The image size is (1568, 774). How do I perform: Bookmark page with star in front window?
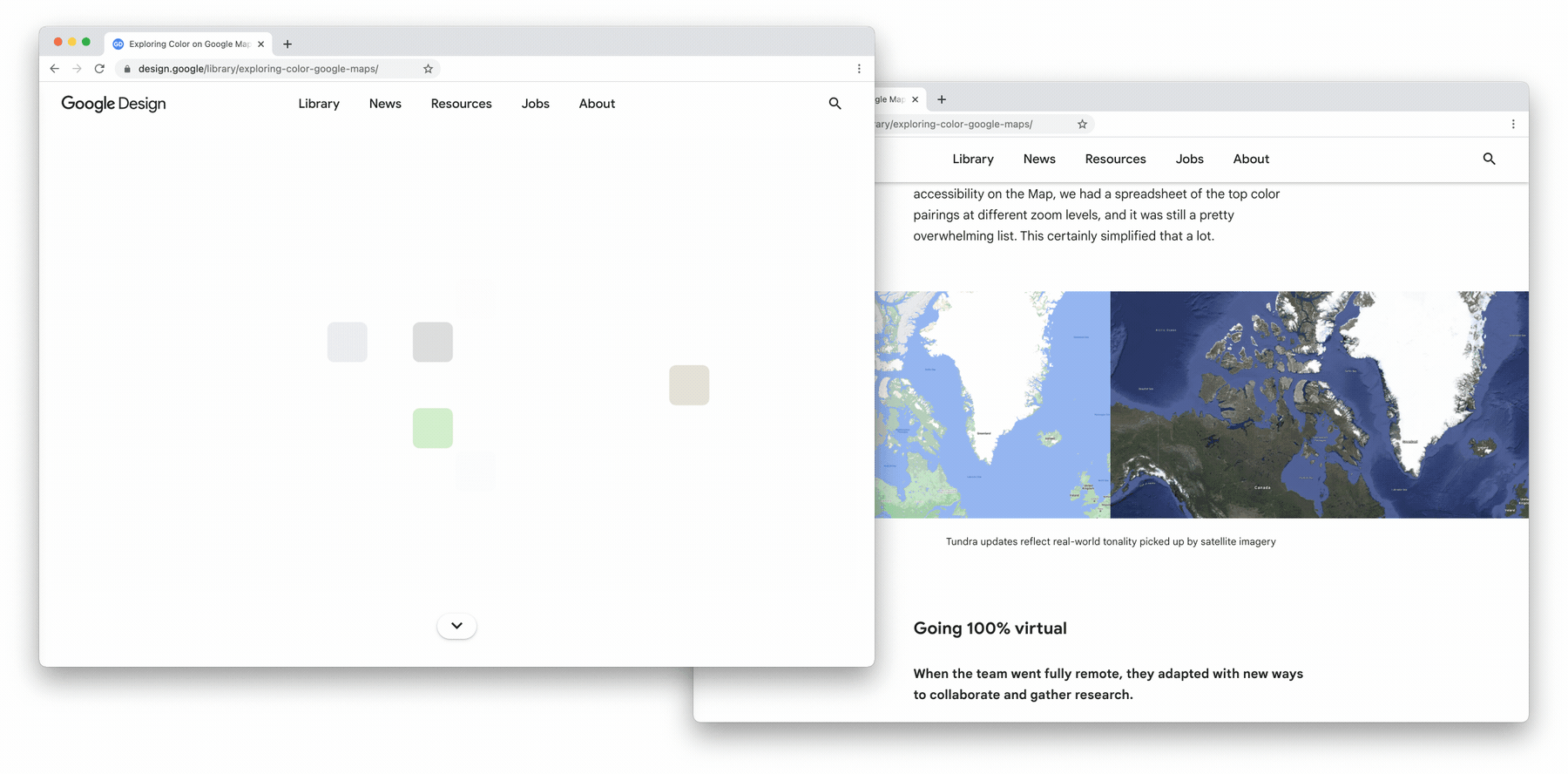(x=428, y=69)
